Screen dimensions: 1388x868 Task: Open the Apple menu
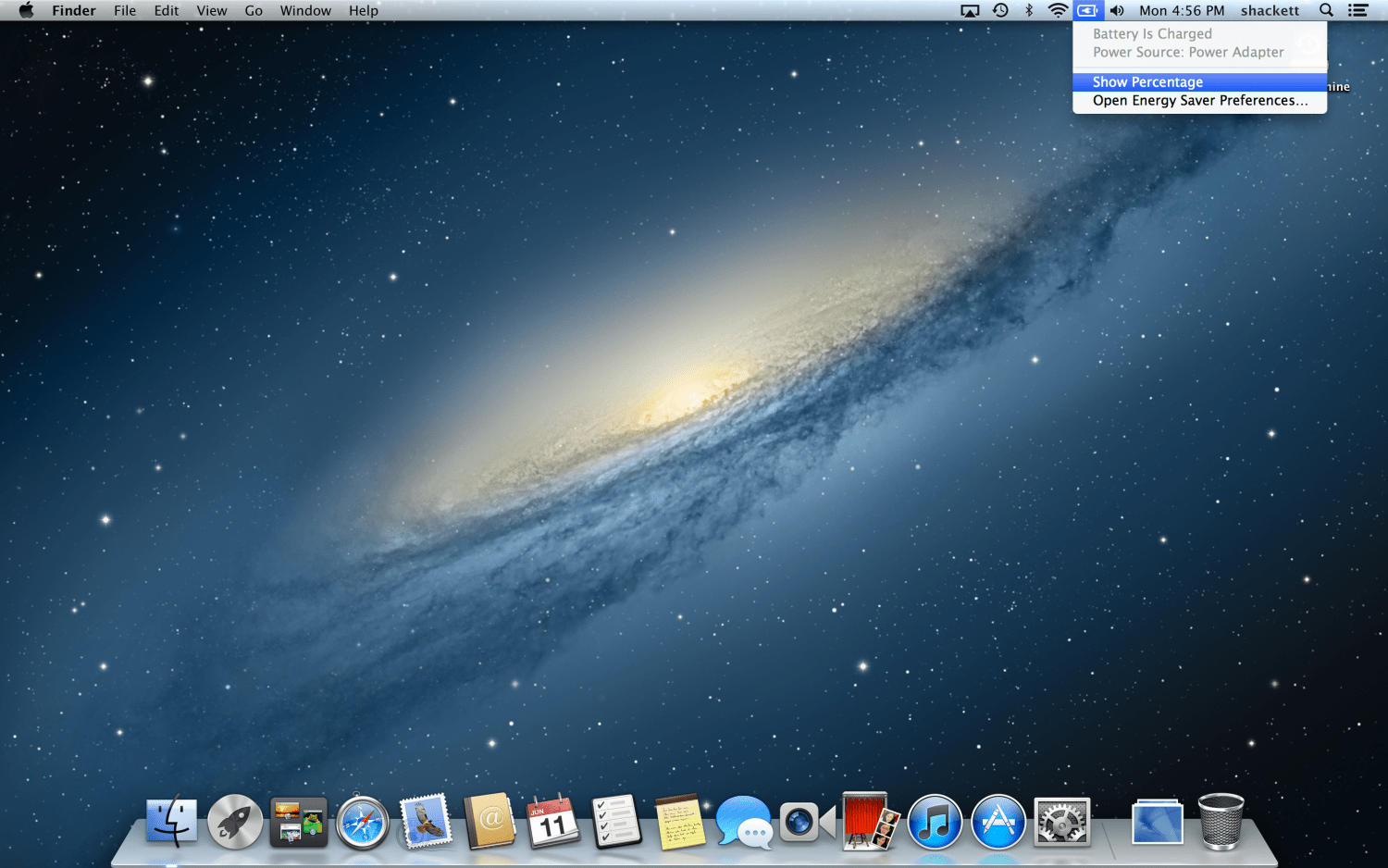tap(26, 10)
